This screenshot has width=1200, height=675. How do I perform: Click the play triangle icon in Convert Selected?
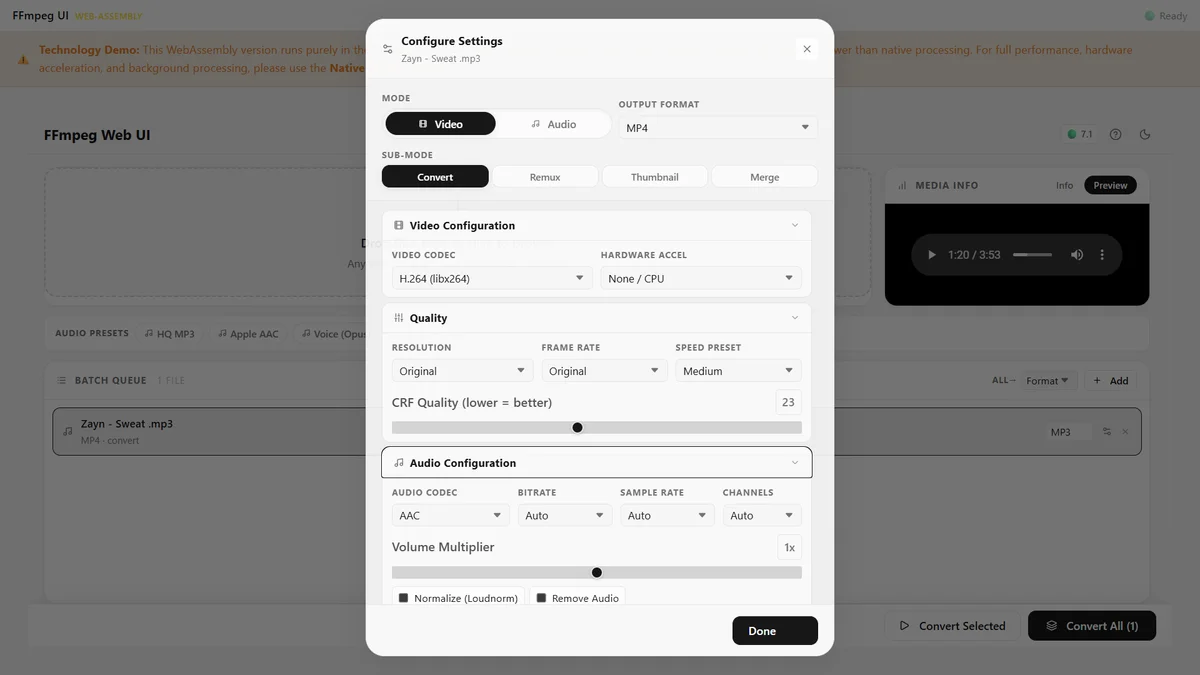pos(905,626)
